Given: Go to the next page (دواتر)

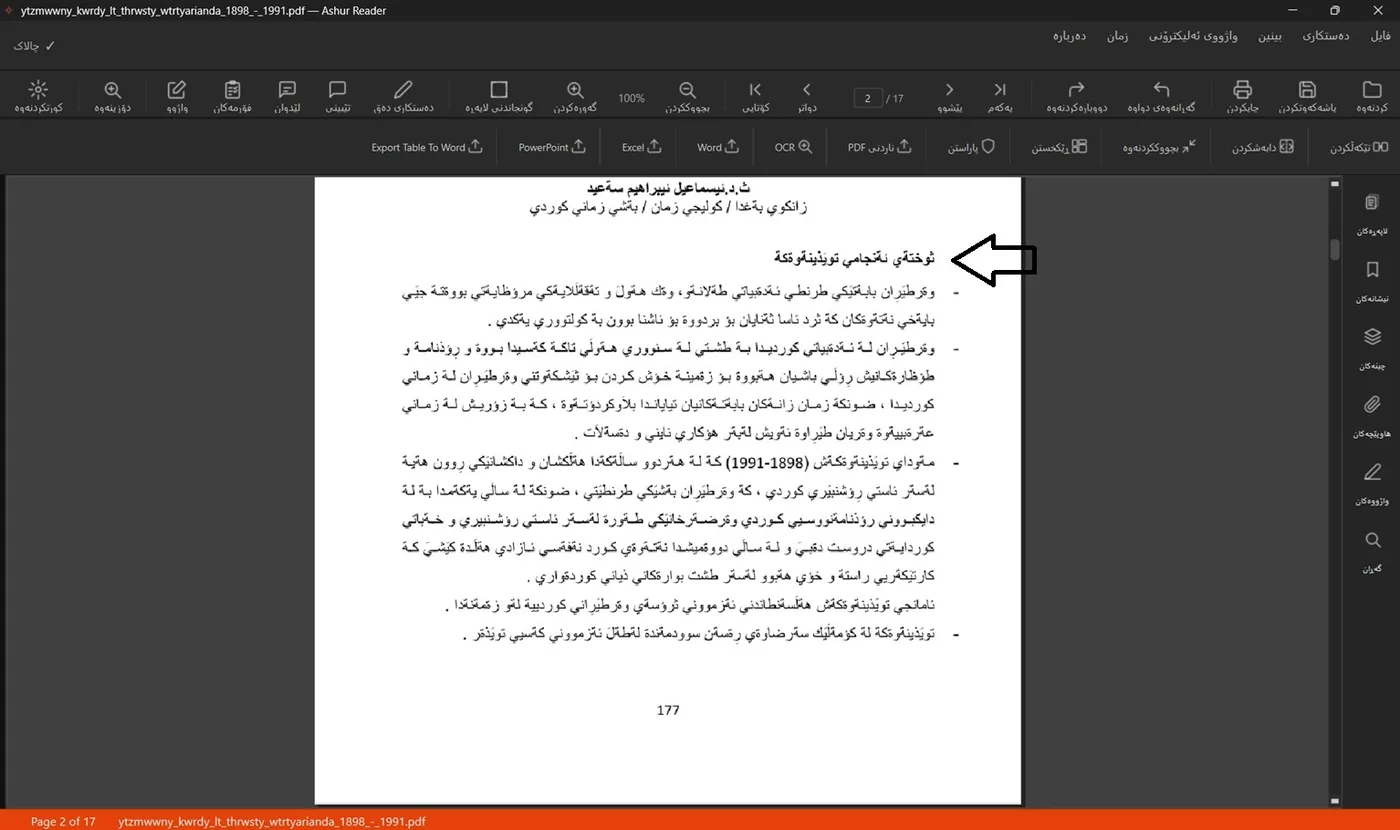Looking at the screenshot, I should 807,97.
